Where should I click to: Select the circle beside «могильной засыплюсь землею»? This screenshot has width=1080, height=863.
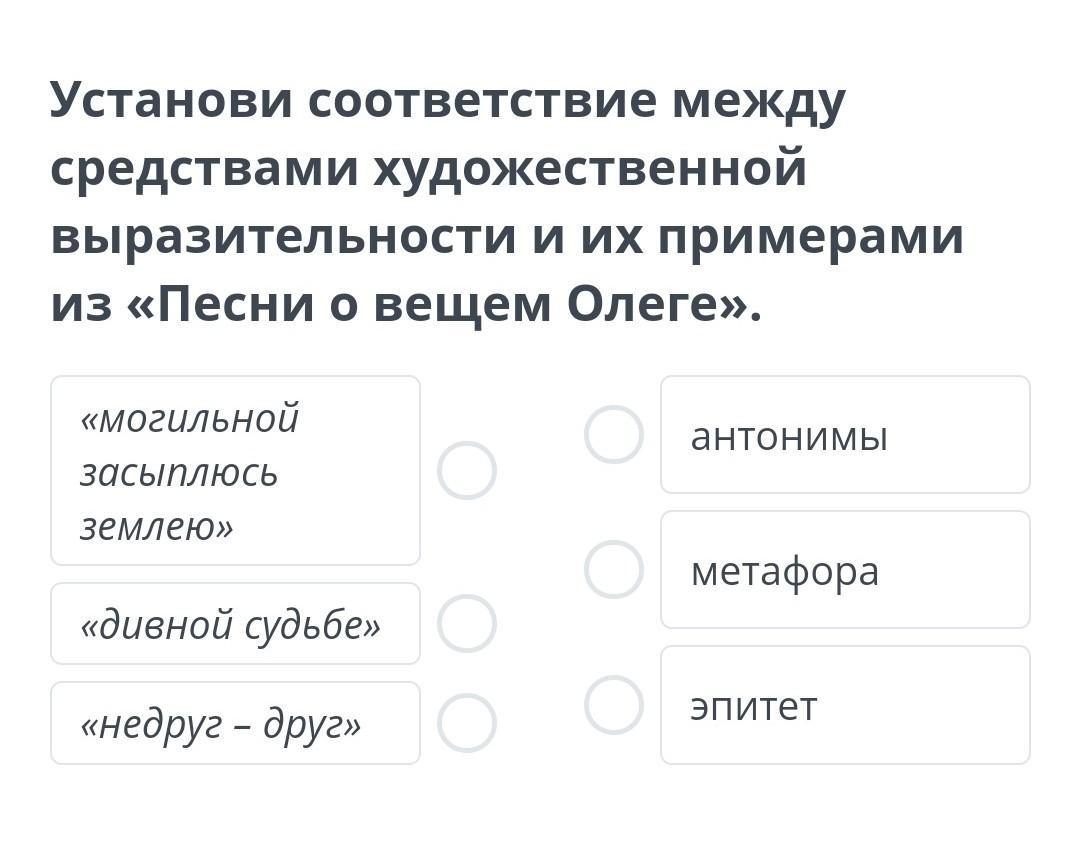467,470
